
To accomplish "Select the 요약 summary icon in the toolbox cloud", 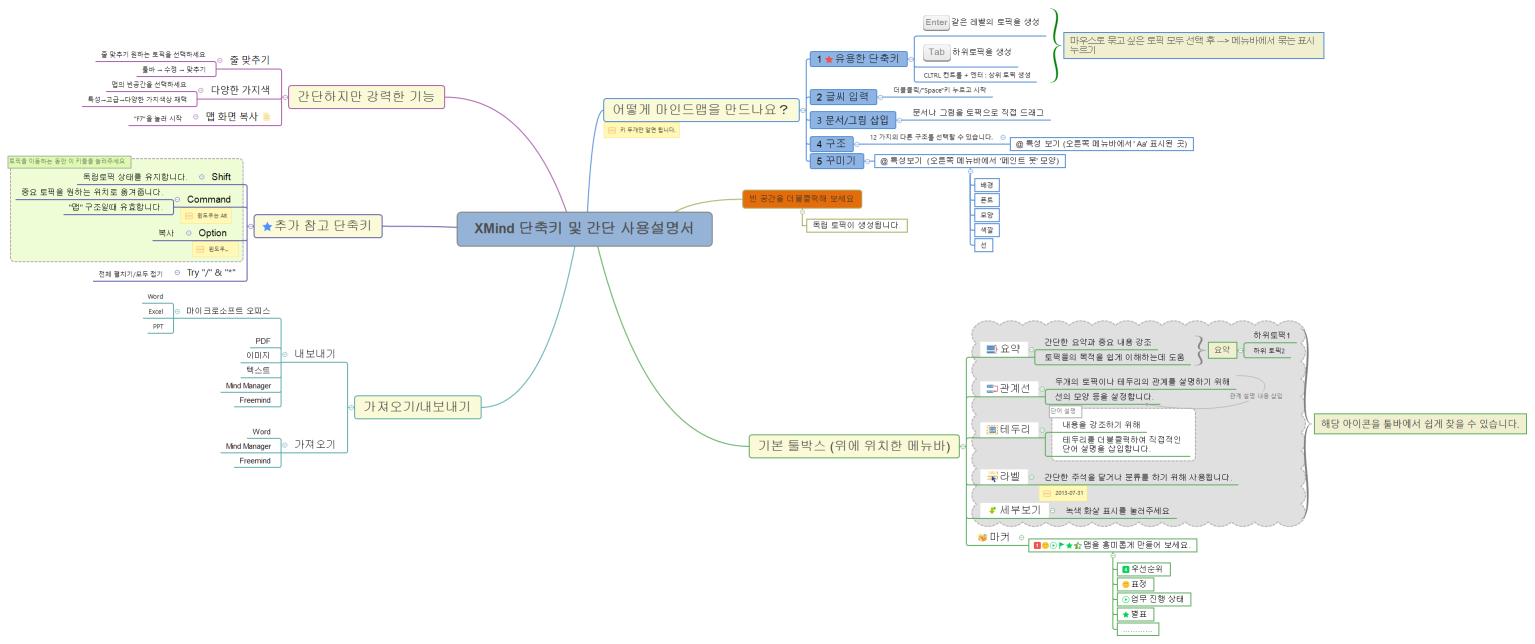I will click(990, 347).
